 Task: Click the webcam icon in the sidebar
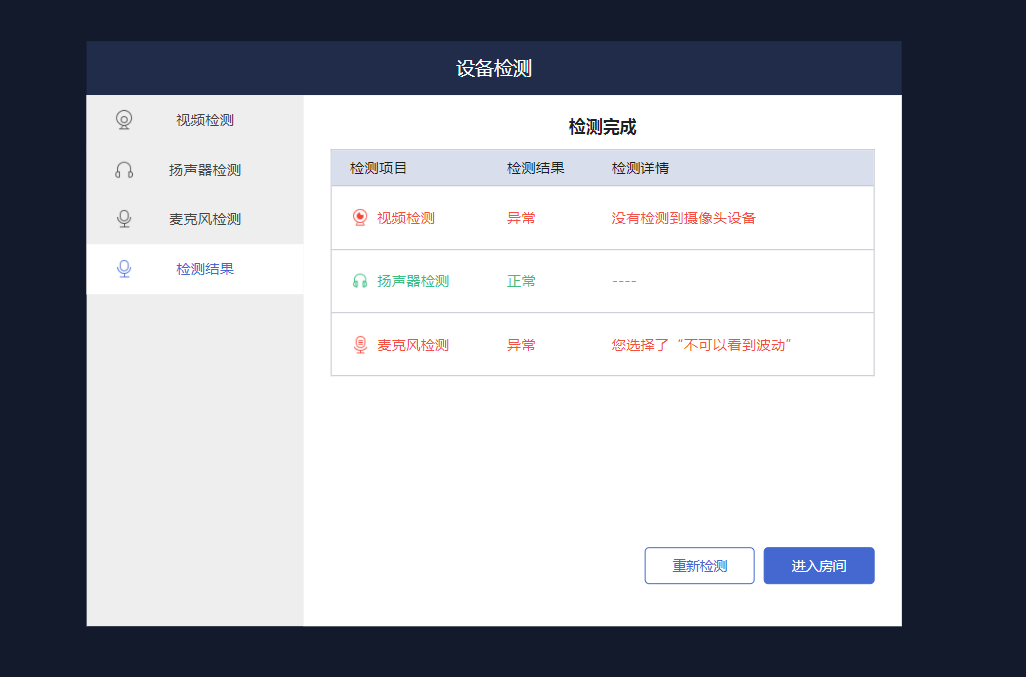click(x=124, y=120)
